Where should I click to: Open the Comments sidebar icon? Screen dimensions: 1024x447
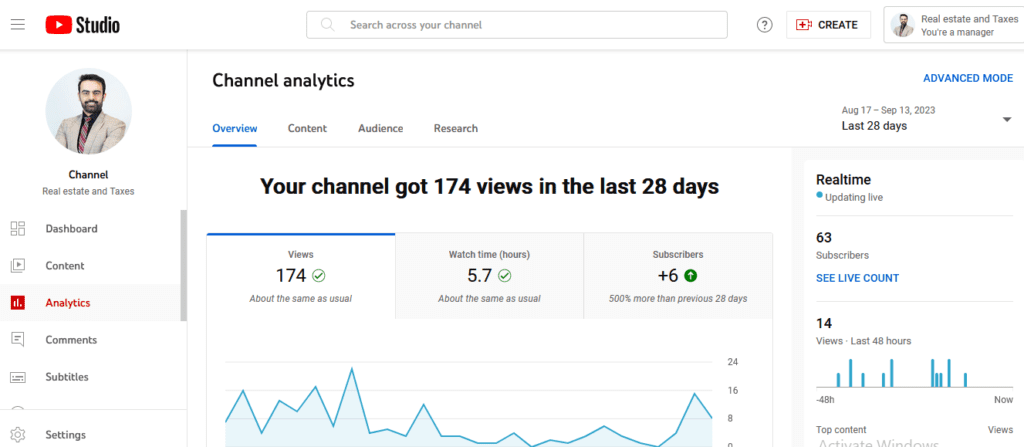click(18, 340)
